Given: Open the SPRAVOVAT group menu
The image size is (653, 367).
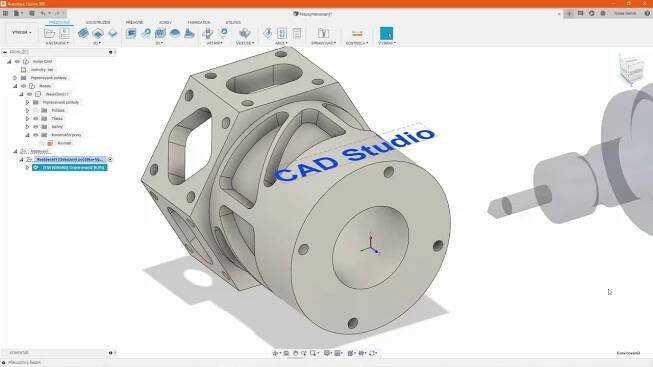Looking at the screenshot, I should pos(323,43).
